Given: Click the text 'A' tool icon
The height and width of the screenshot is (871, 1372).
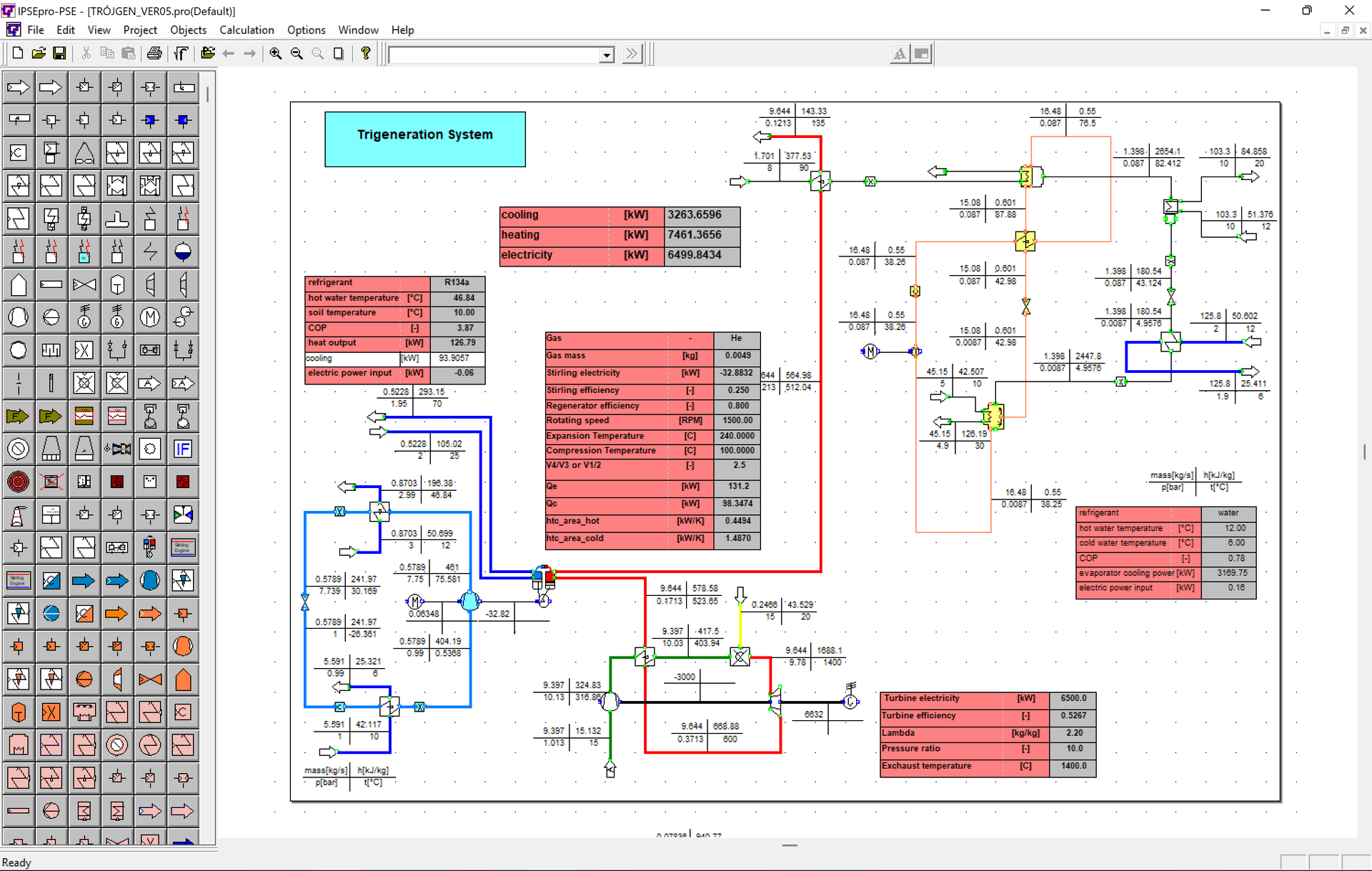Looking at the screenshot, I should (900, 54).
